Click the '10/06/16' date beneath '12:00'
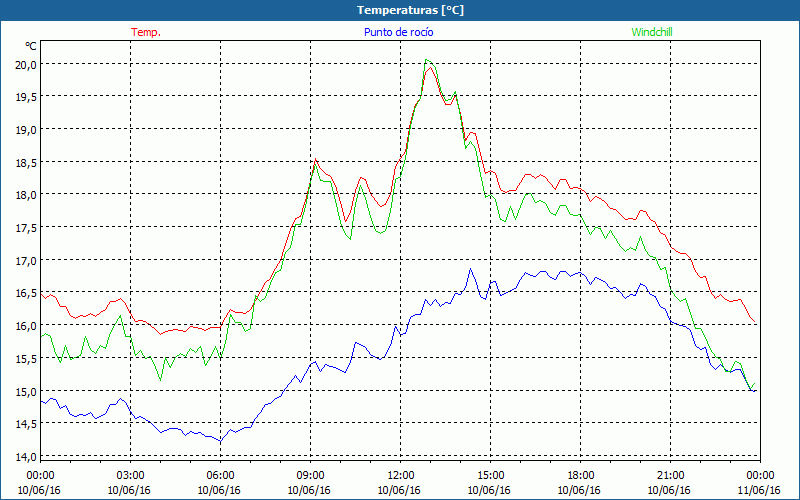This screenshot has height=500, width=800. (x=399, y=490)
